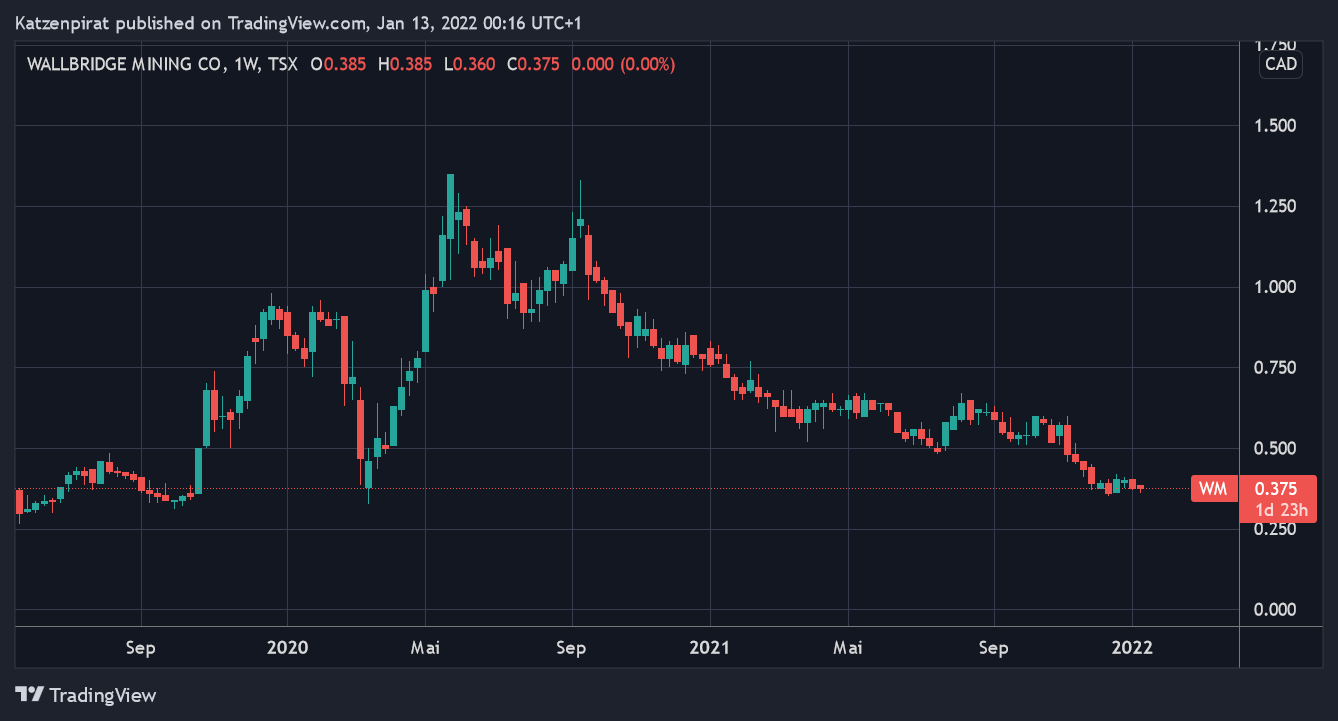
Task: Select the 1W interval in the legend
Action: [245, 64]
